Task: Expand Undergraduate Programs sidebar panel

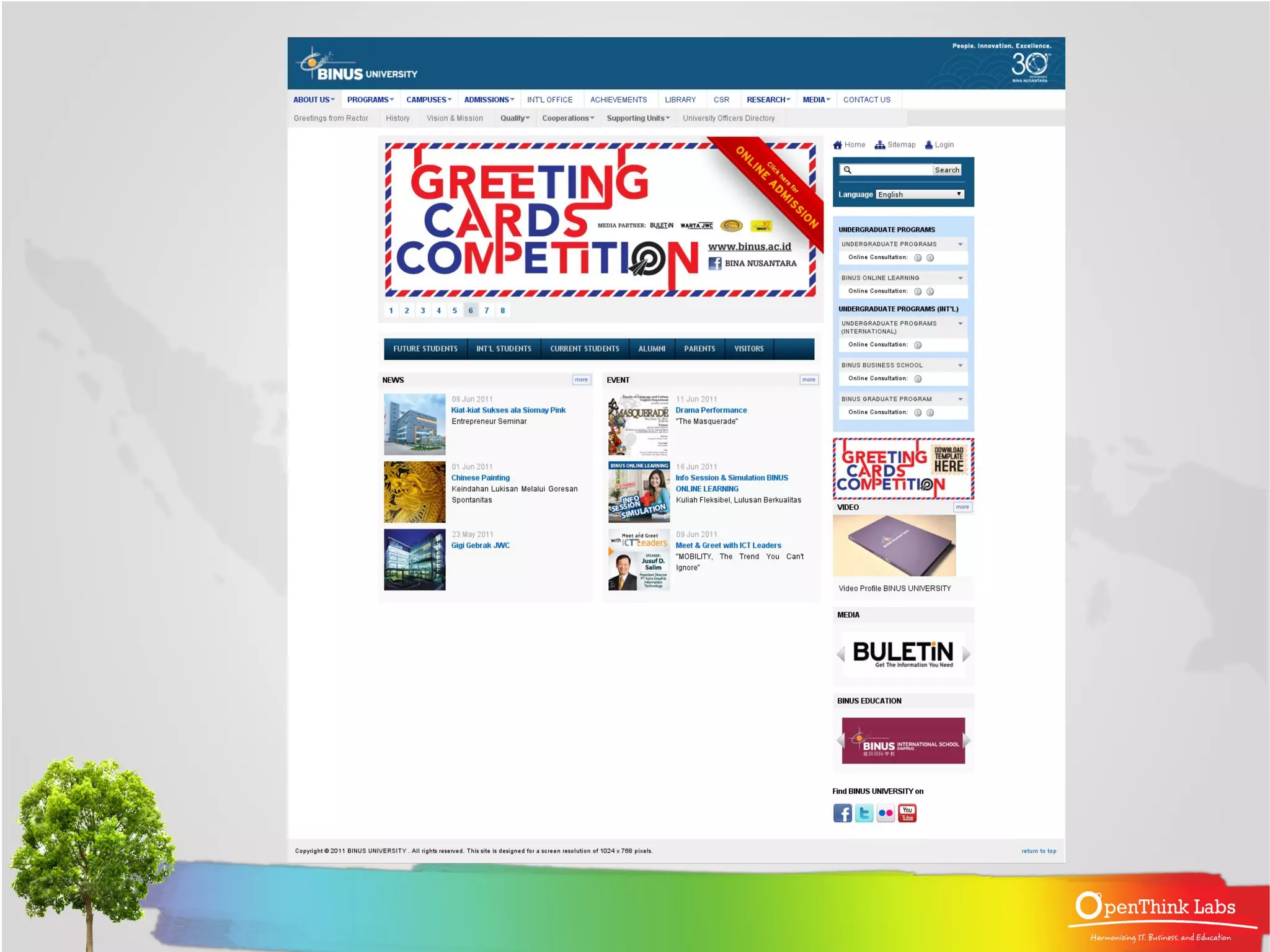Action: point(960,244)
